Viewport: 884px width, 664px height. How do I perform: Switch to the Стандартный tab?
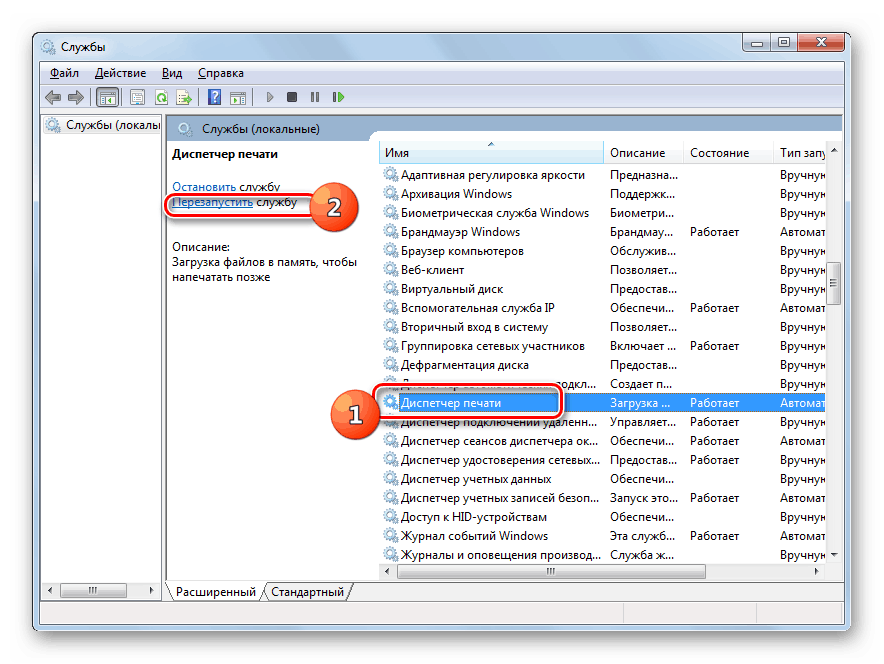(307, 591)
